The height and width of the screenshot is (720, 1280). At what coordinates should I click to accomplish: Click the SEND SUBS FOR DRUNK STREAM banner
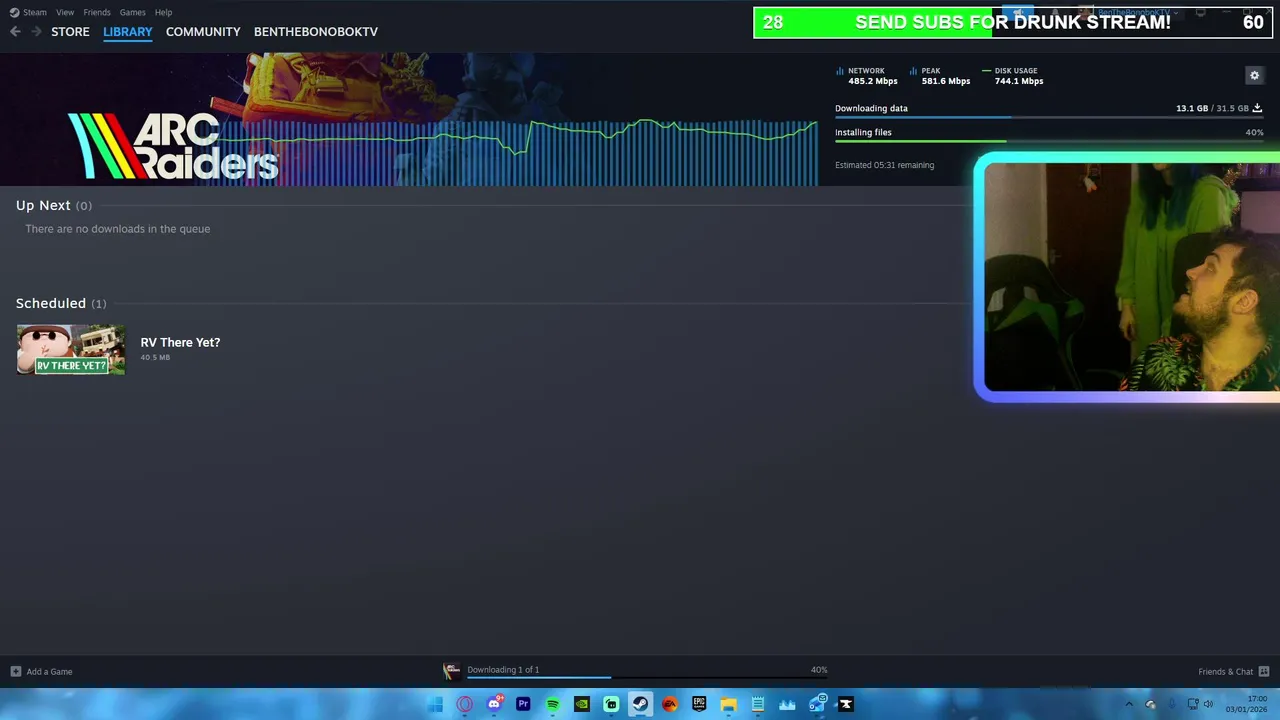1012,22
